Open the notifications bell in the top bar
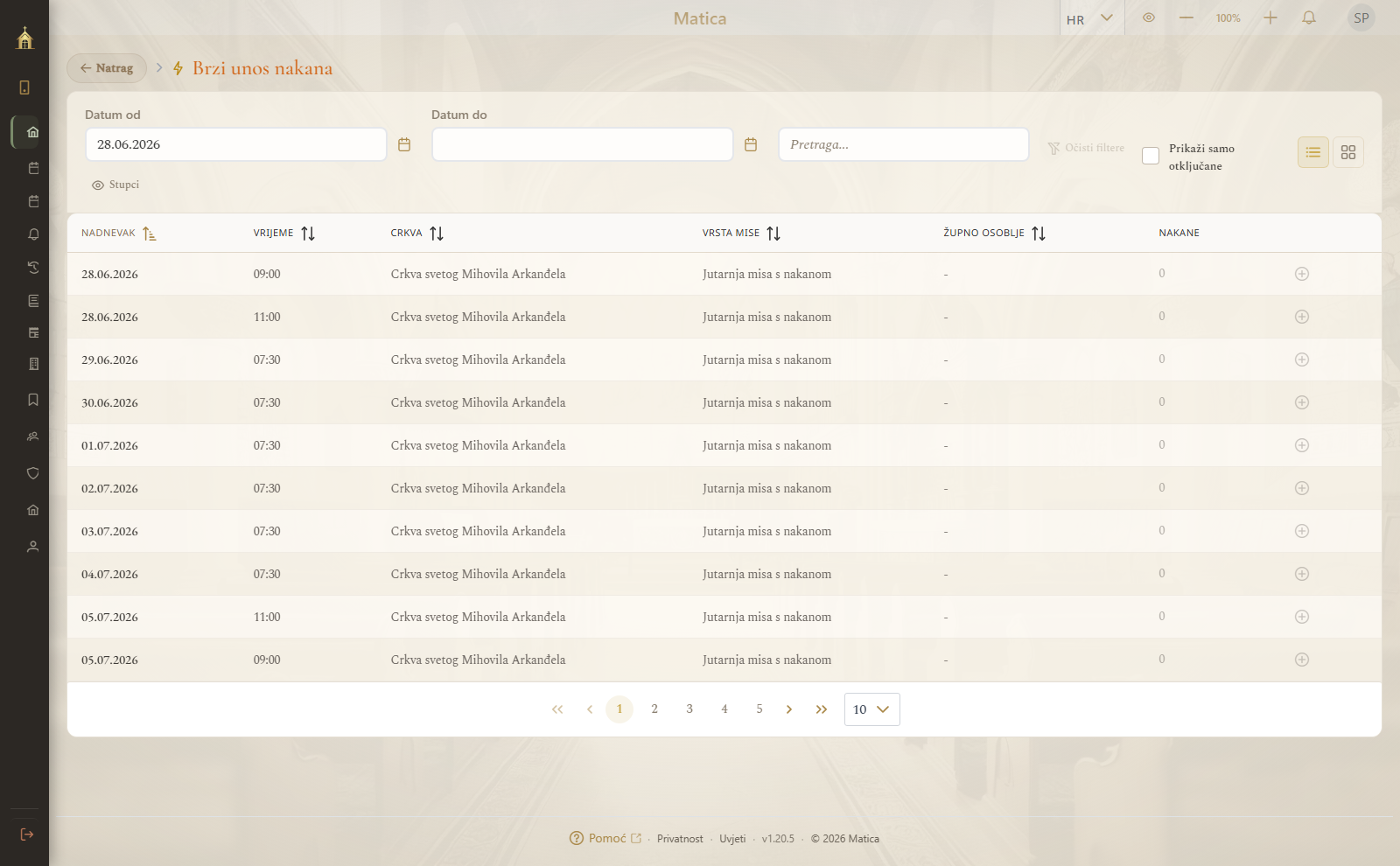Viewport: 1400px width, 866px height. point(1309,18)
